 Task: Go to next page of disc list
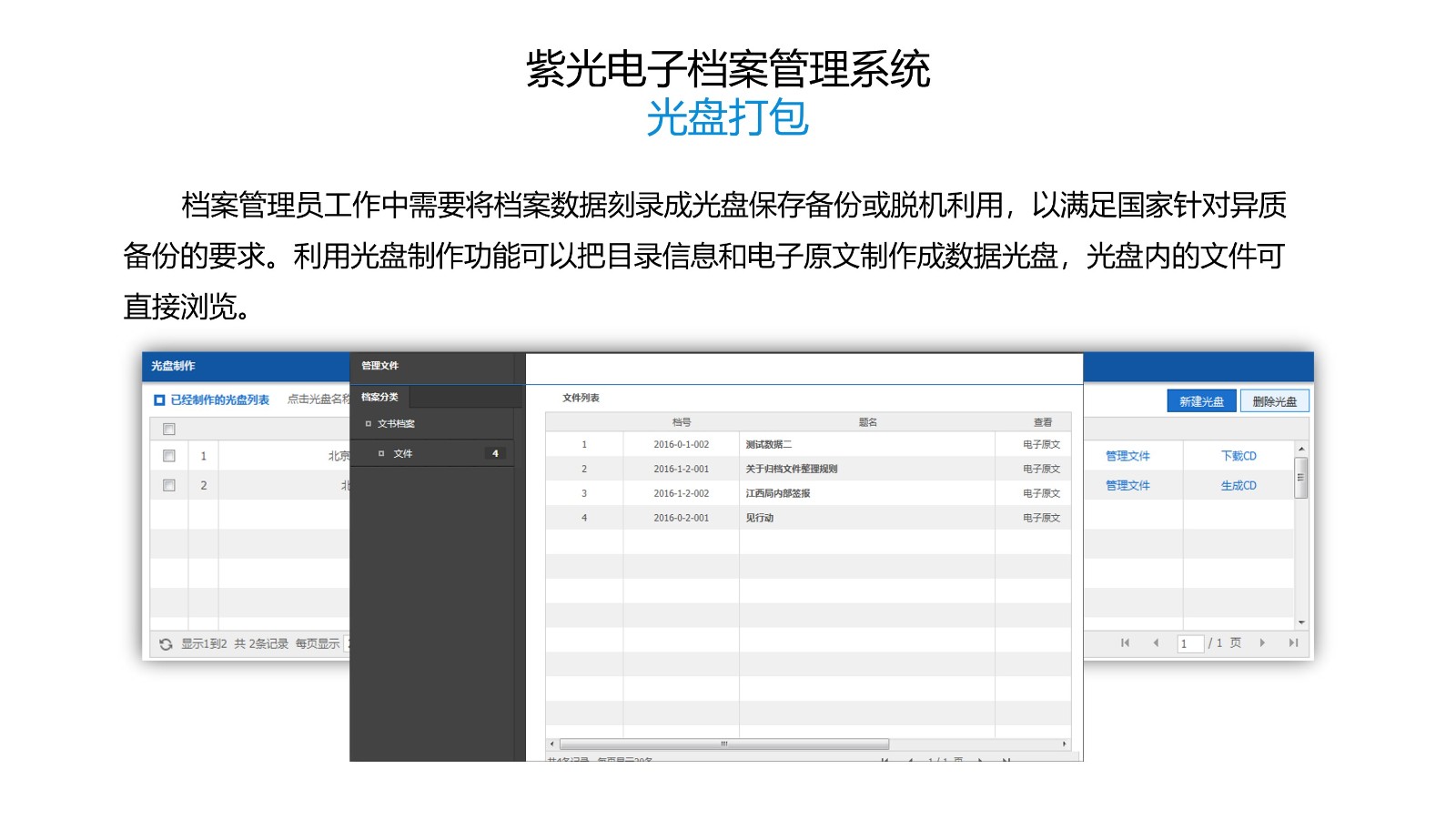[x=1262, y=642]
